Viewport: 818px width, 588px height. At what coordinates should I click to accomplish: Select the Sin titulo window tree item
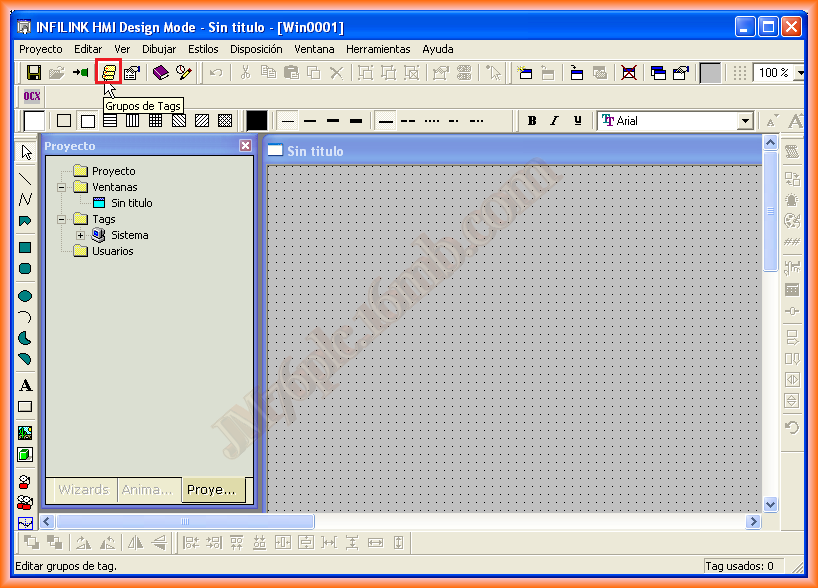pyautogui.click(x=131, y=203)
